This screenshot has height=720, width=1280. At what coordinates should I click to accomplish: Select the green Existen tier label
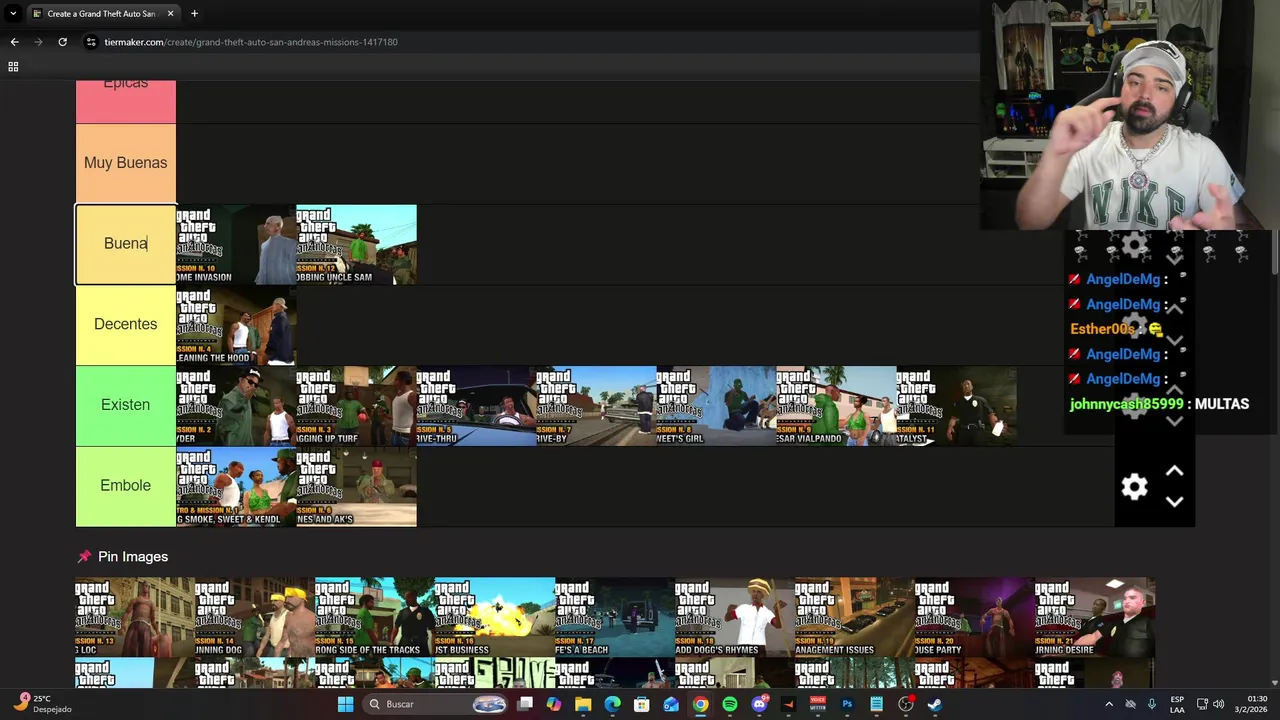click(126, 405)
